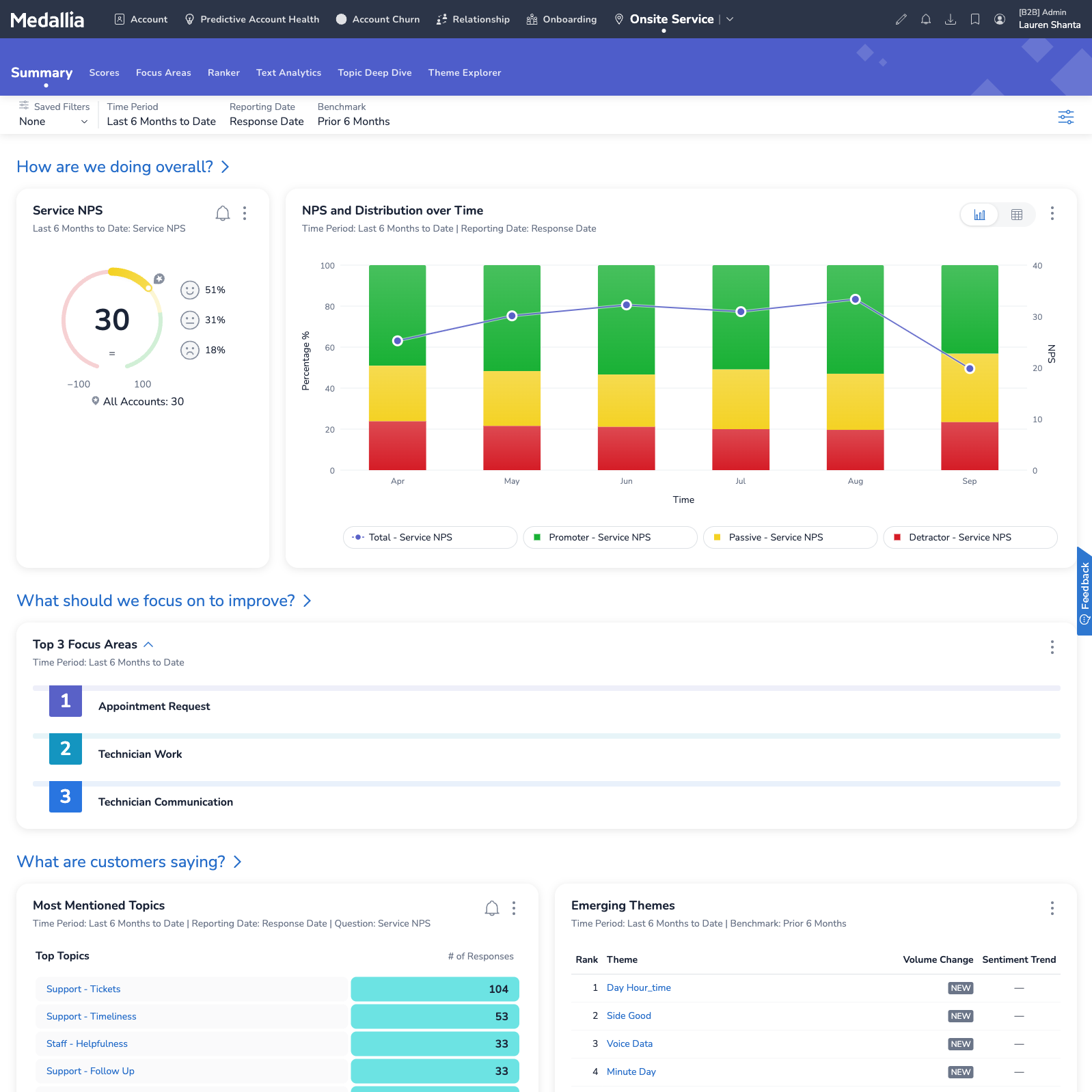Open the Saved Filters dropdown
This screenshot has width=1092, height=1092.
53,122
